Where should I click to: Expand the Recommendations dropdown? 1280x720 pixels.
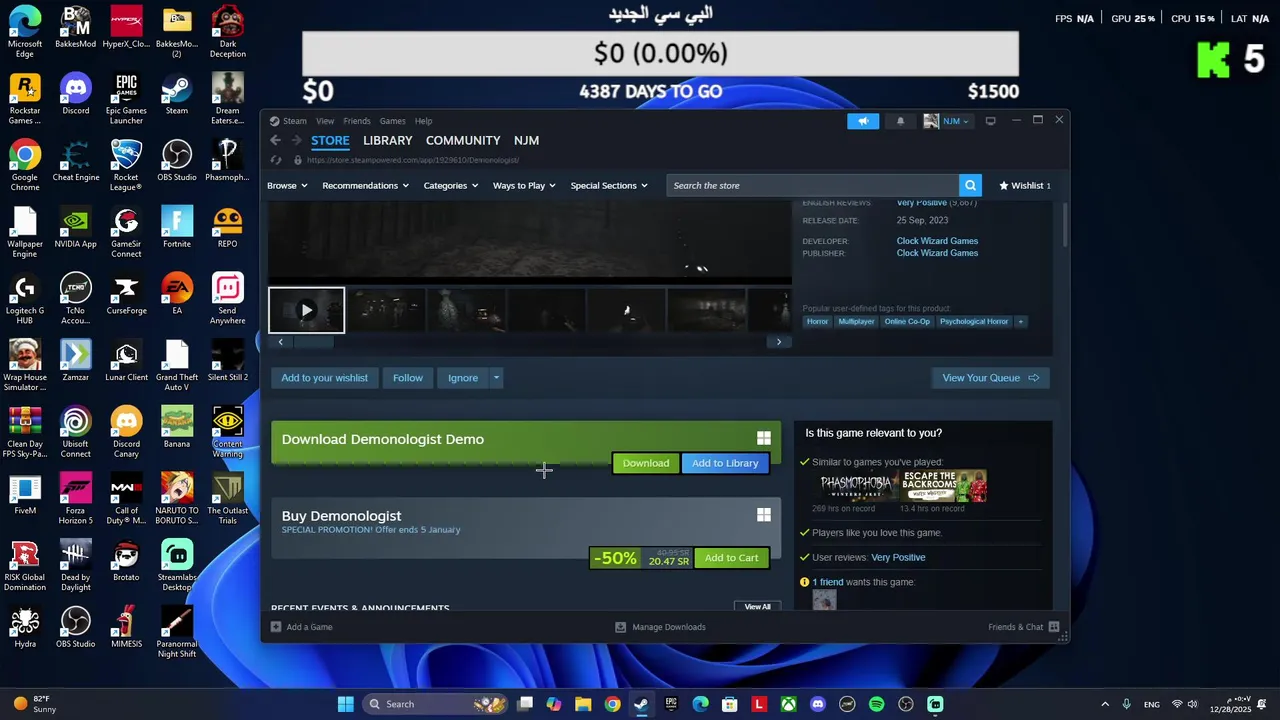pyautogui.click(x=365, y=185)
